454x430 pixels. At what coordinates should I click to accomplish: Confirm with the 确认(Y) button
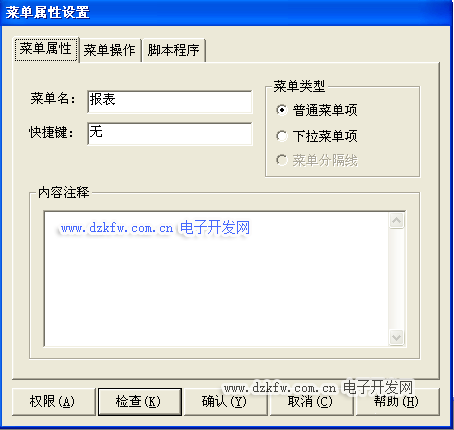tap(226, 402)
